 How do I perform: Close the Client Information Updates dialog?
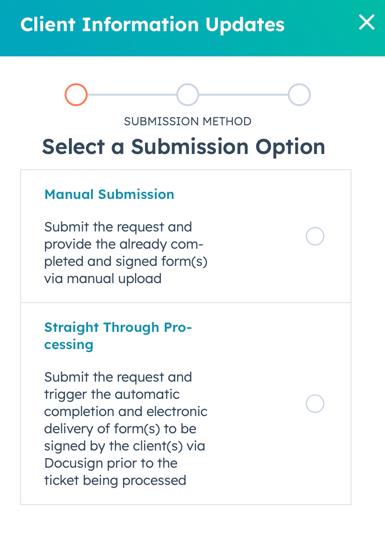pos(366,23)
